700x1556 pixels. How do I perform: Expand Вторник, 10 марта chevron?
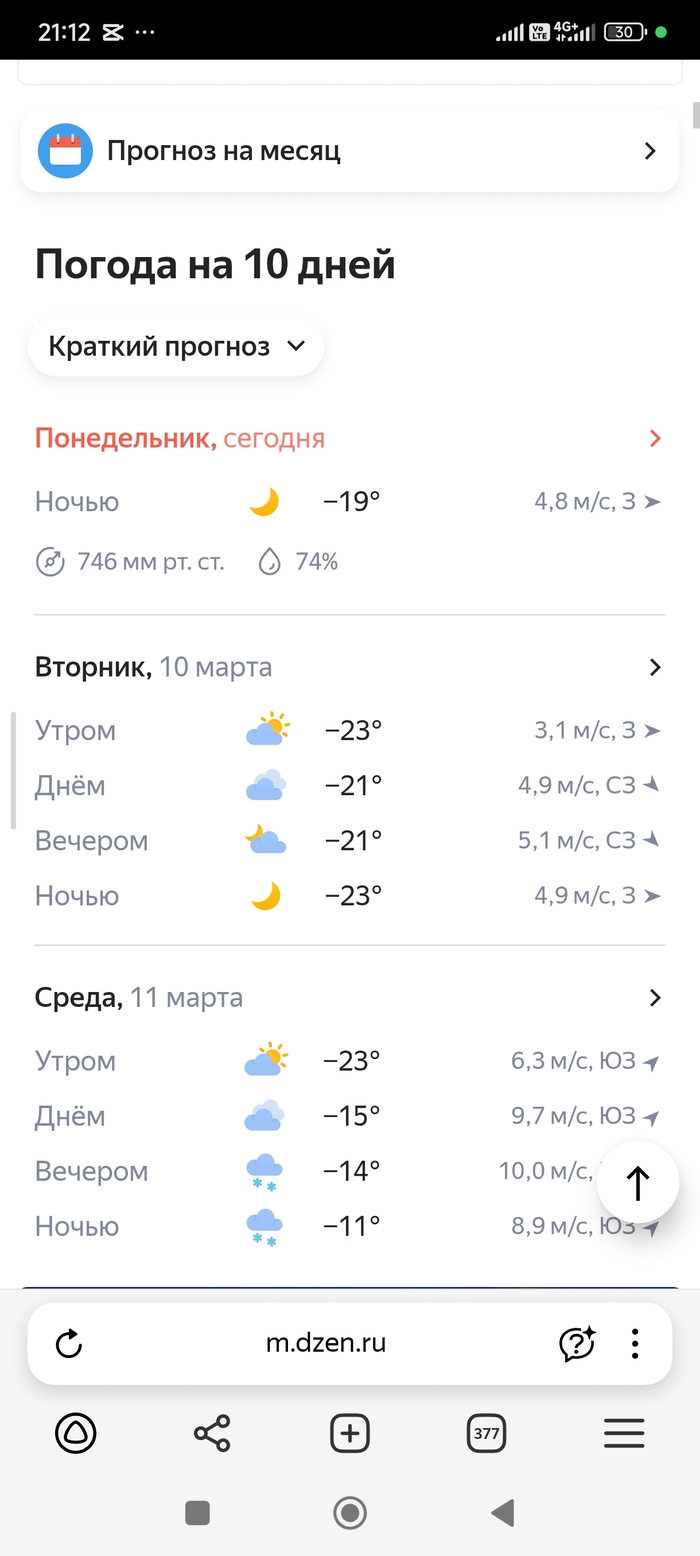coord(655,667)
